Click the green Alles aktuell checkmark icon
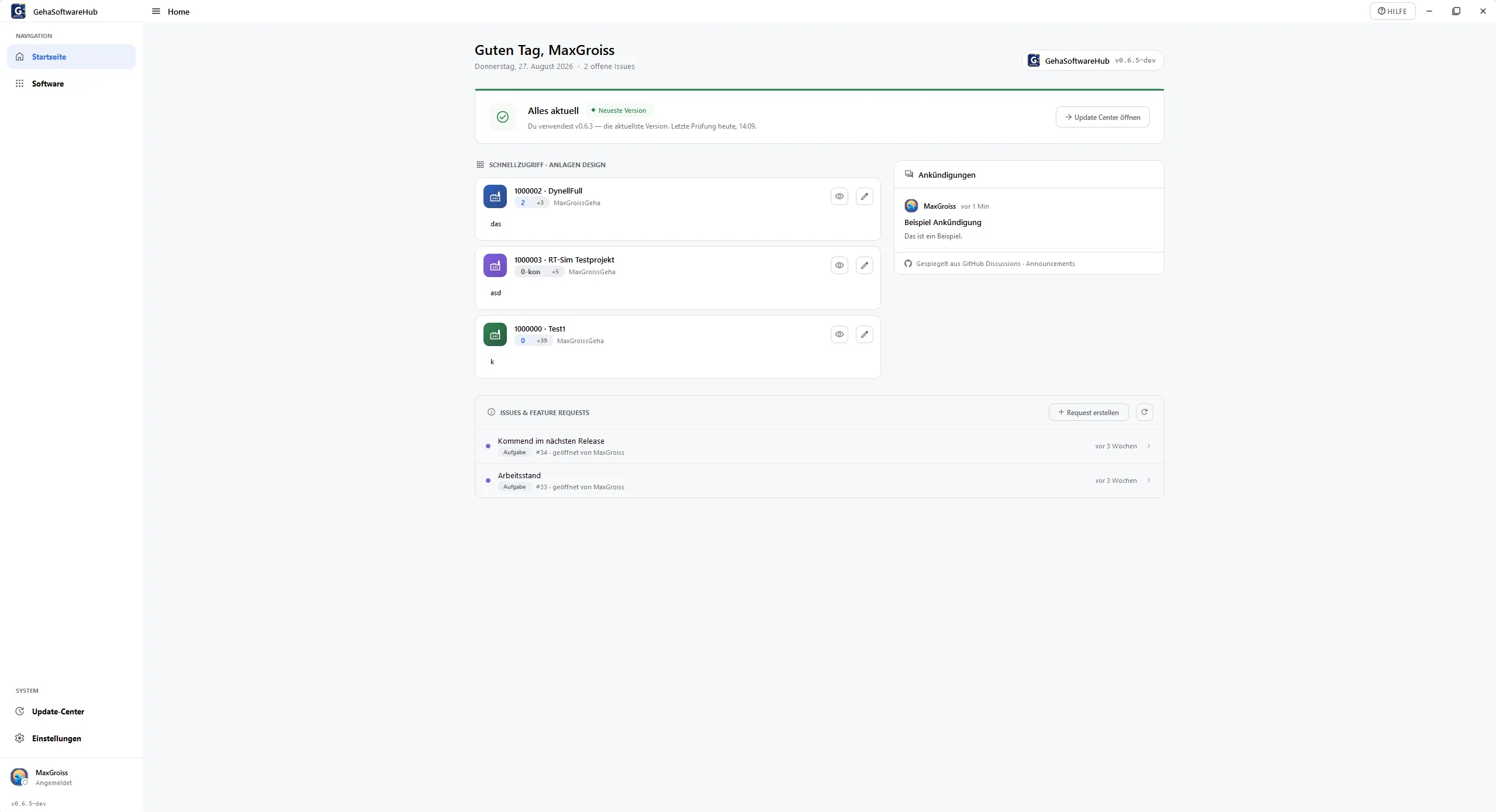 pos(503,117)
